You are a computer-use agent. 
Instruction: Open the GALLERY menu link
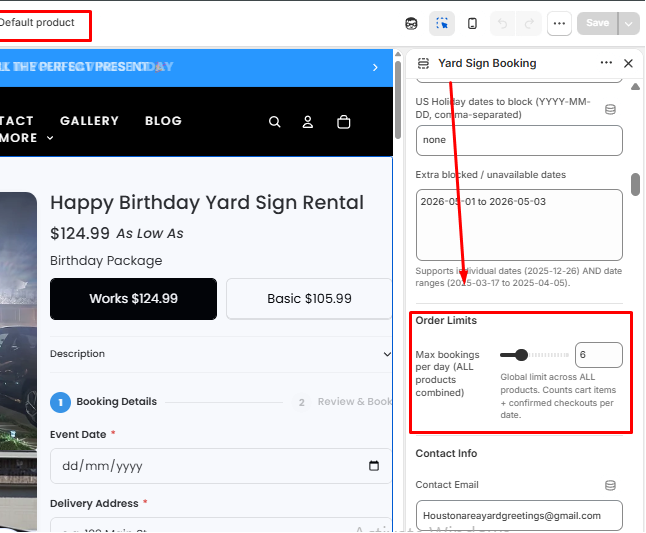coord(89,121)
